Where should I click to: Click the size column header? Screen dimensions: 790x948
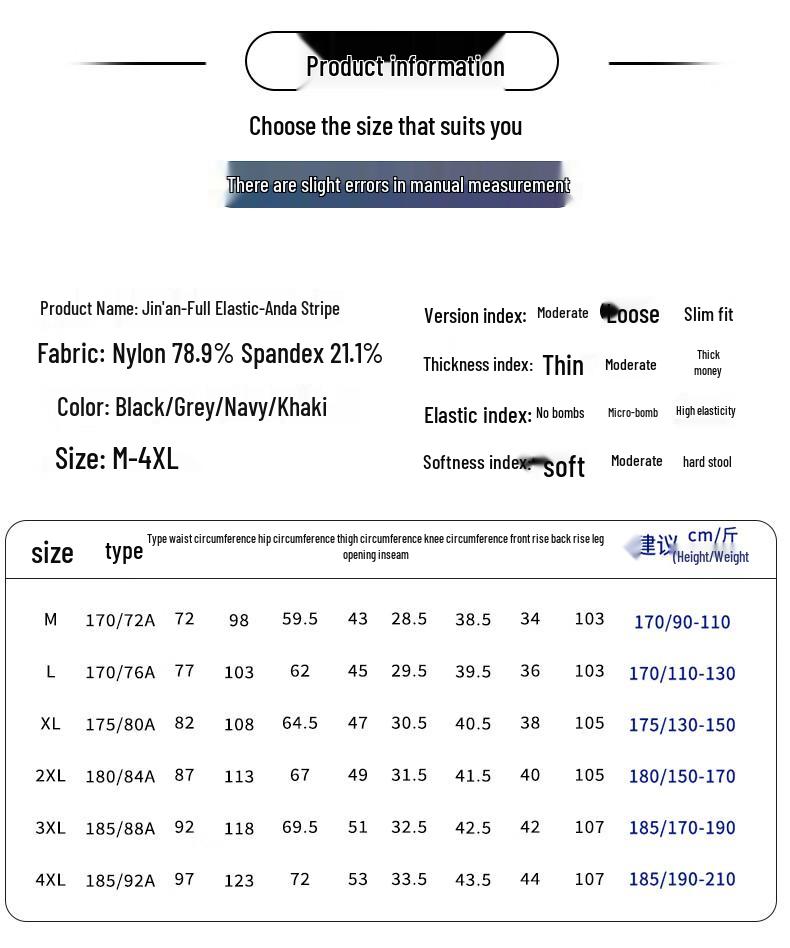[x=52, y=552]
